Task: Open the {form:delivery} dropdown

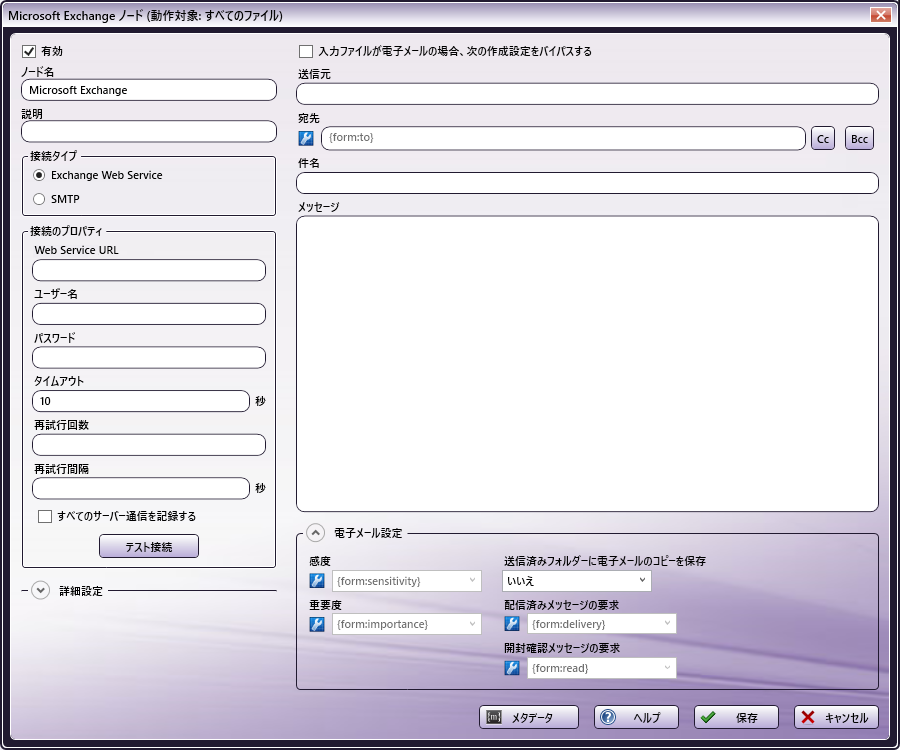Action: point(602,624)
